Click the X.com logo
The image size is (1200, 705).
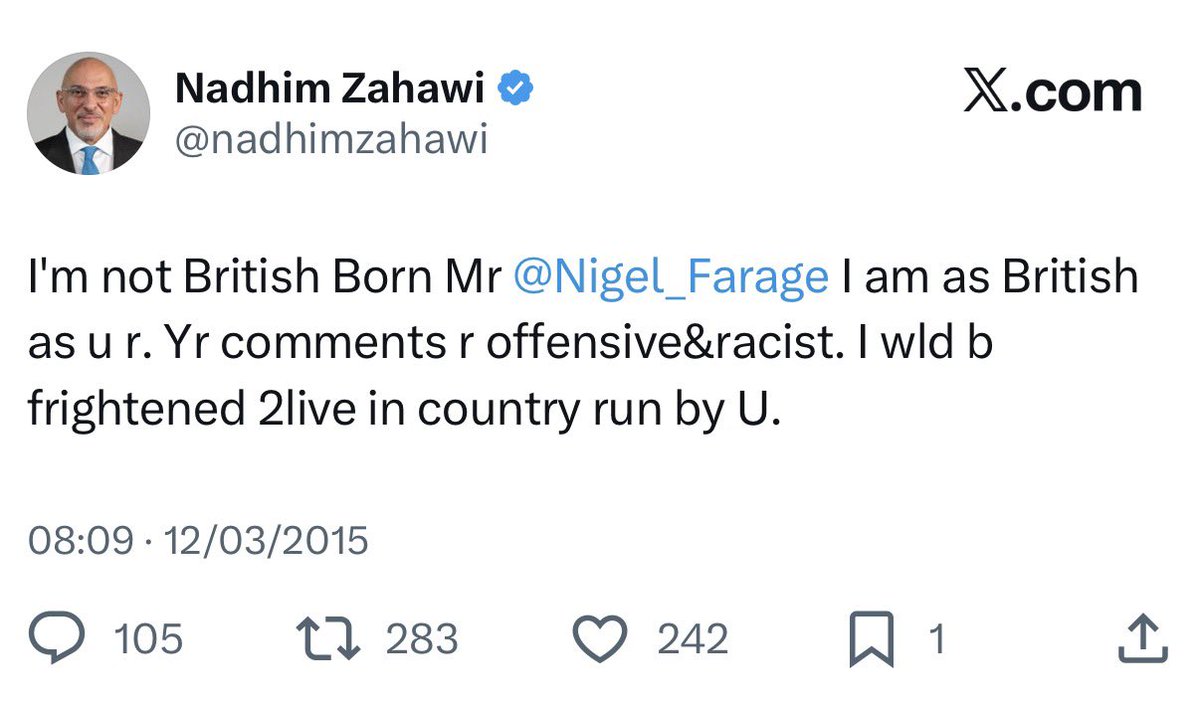[x=1052, y=93]
